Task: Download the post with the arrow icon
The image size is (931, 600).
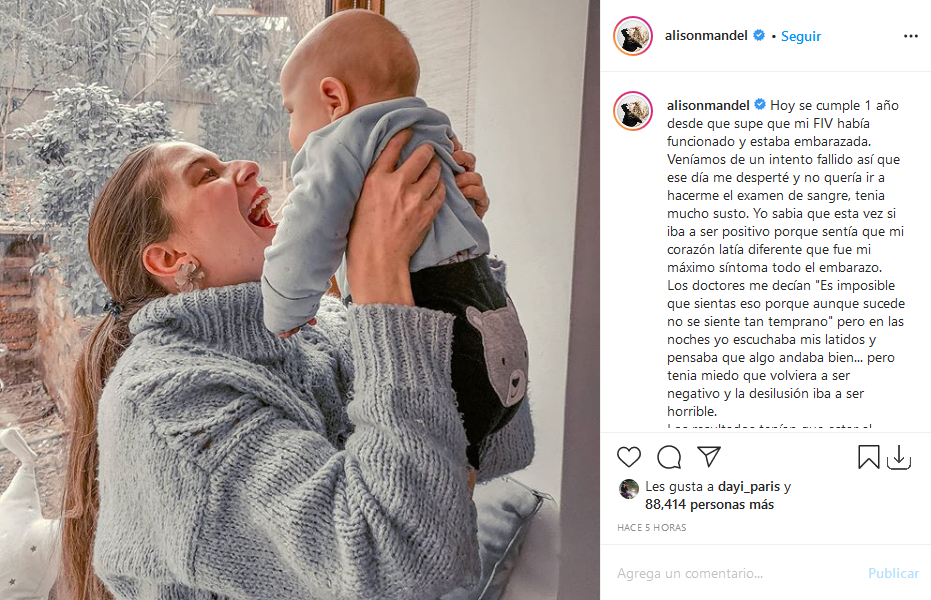Action: [899, 458]
